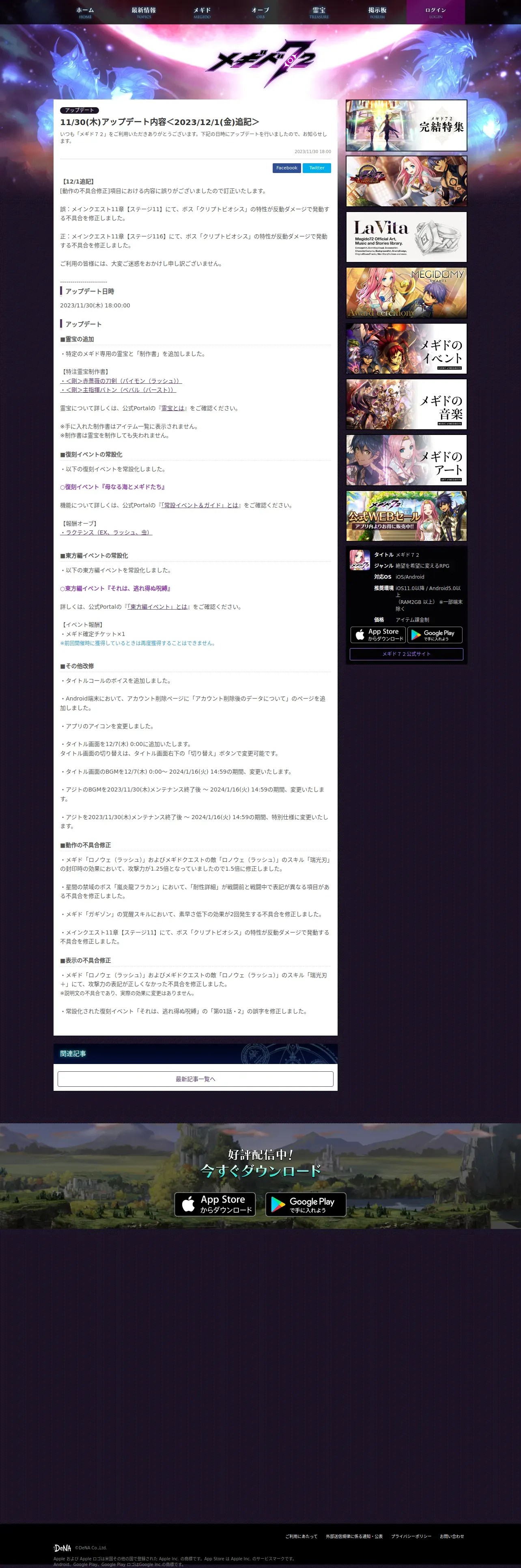Open the 外部送信規律に係る通知・公表 footer link
The image size is (521, 1568).
(354, 1536)
